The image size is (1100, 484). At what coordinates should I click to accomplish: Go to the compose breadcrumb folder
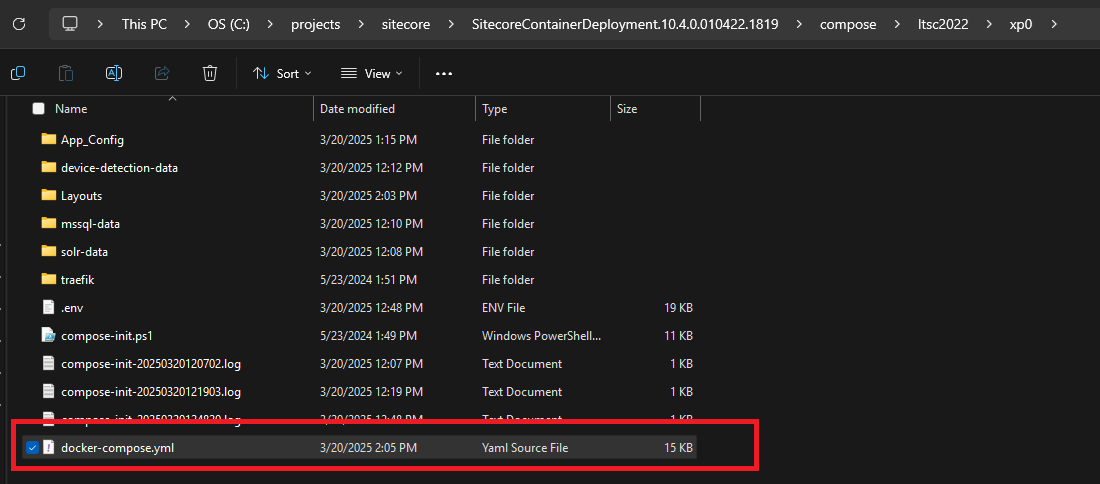coord(847,24)
